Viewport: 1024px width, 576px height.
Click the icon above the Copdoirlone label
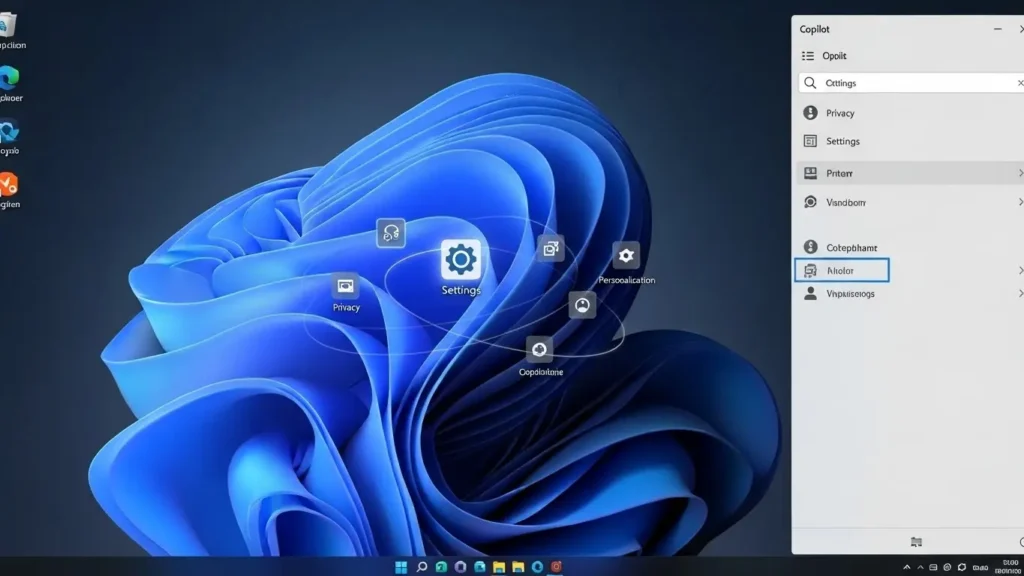(540, 349)
